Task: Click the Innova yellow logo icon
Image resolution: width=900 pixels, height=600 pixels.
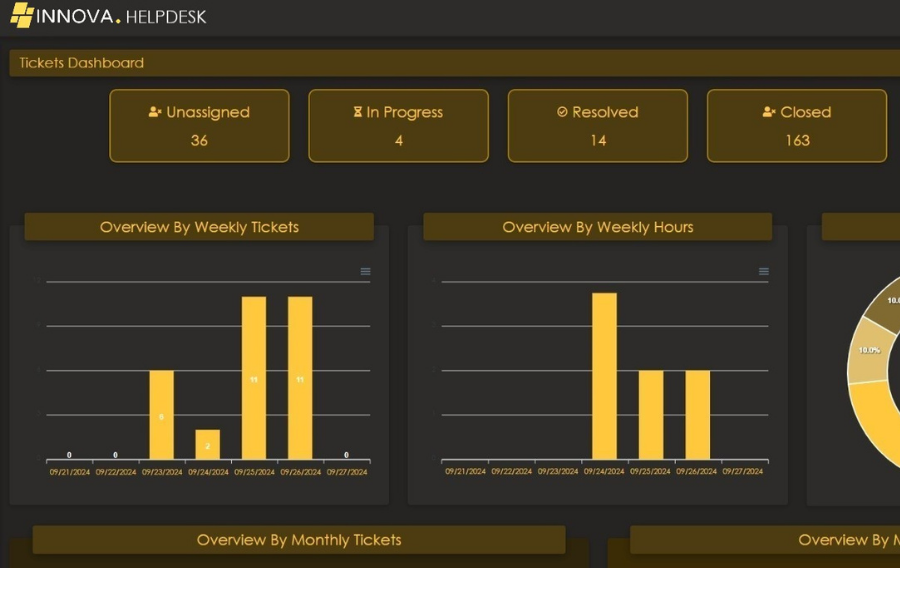Action: 22,15
